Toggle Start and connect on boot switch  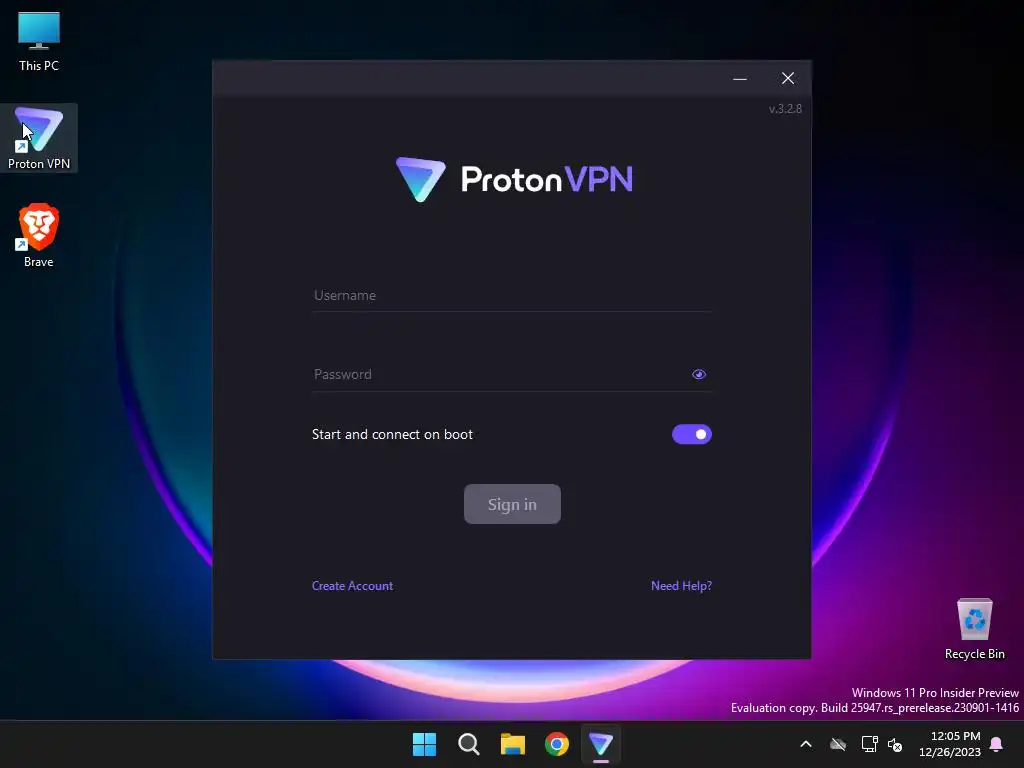(x=692, y=434)
